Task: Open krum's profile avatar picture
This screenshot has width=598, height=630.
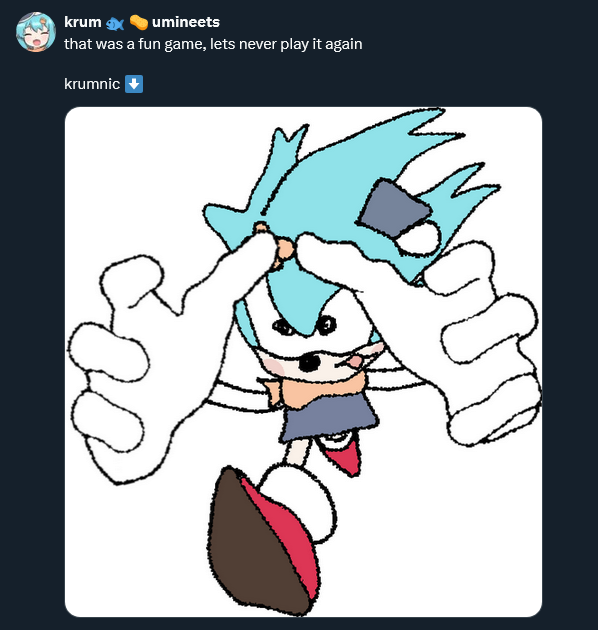Action: pos(35,32)
